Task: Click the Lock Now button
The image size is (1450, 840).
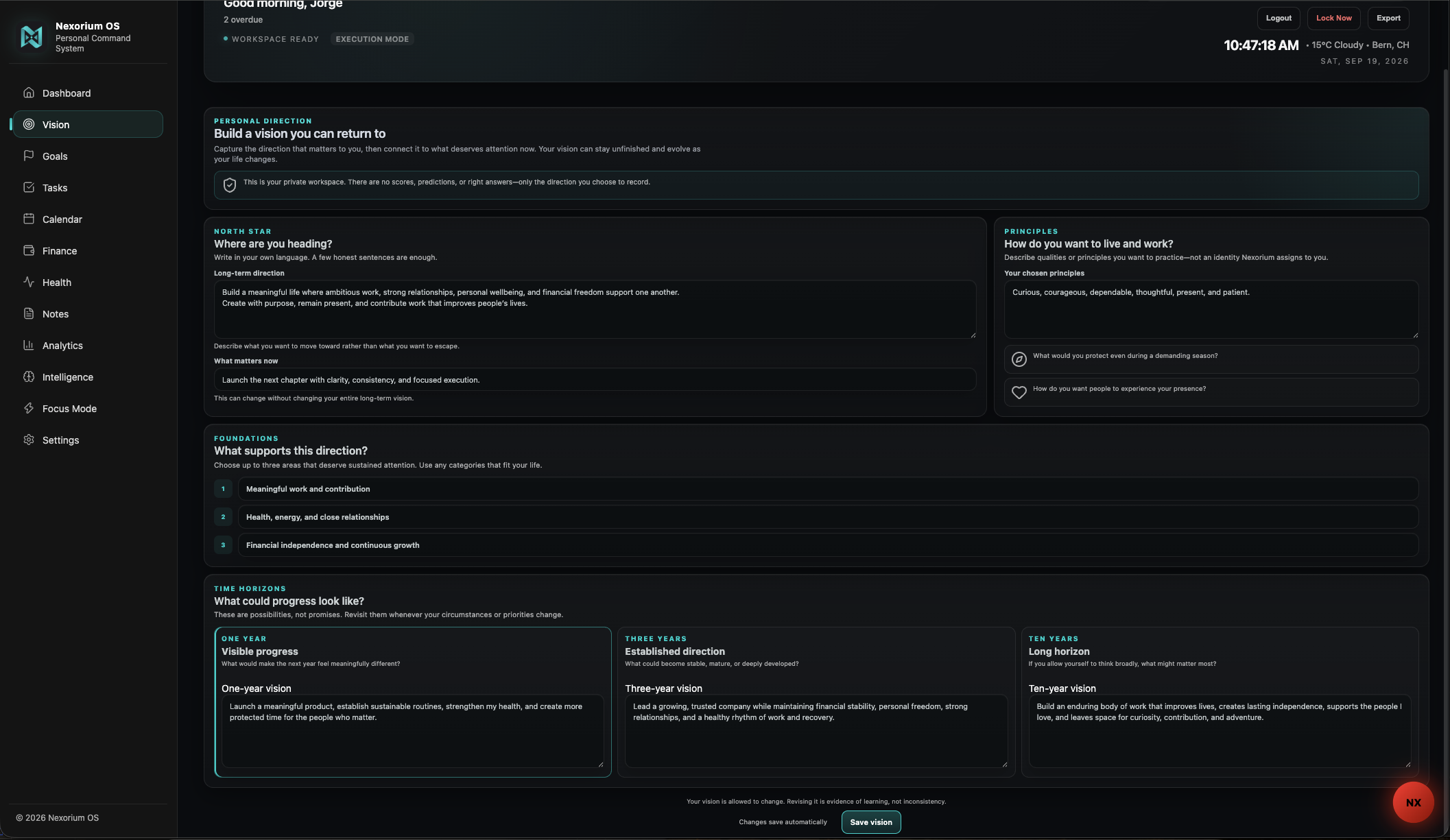Action: point(1333,19)
